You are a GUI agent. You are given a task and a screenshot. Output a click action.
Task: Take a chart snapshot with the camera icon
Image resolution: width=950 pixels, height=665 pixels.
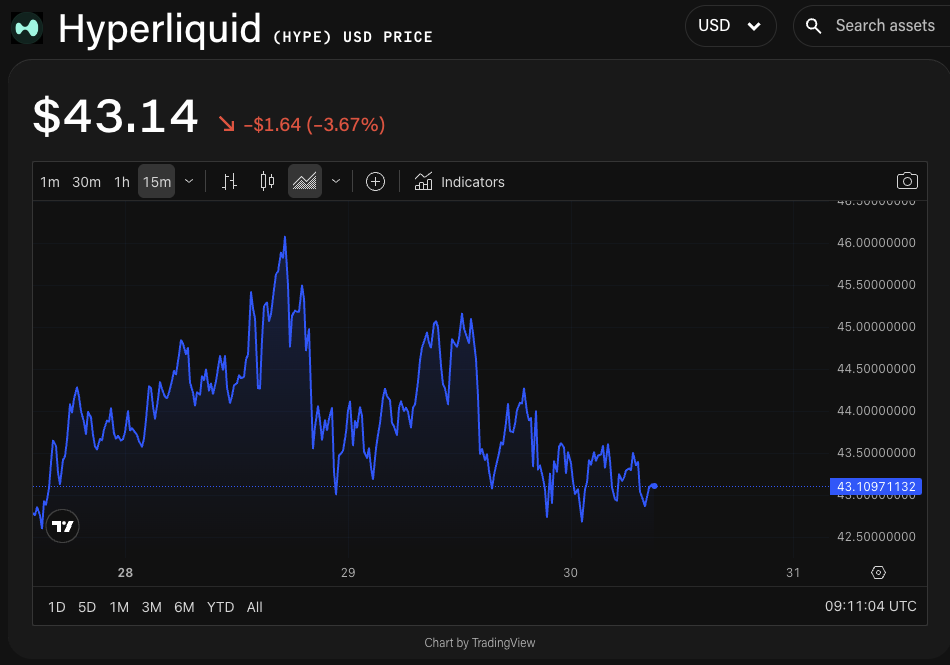tap(907, 181)
